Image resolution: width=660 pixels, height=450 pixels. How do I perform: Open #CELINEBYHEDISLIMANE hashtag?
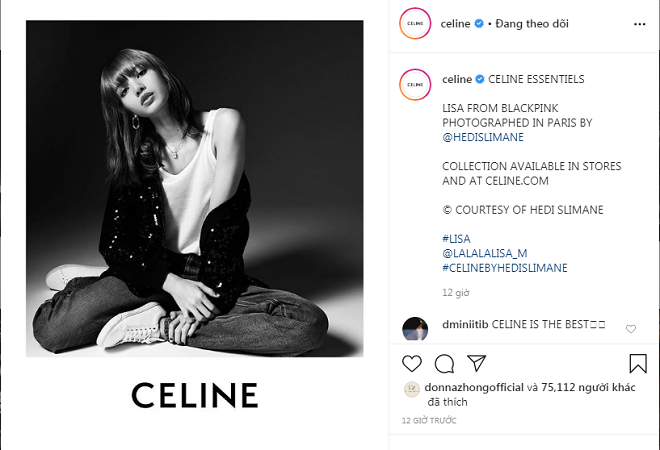[x=505, y=268]
